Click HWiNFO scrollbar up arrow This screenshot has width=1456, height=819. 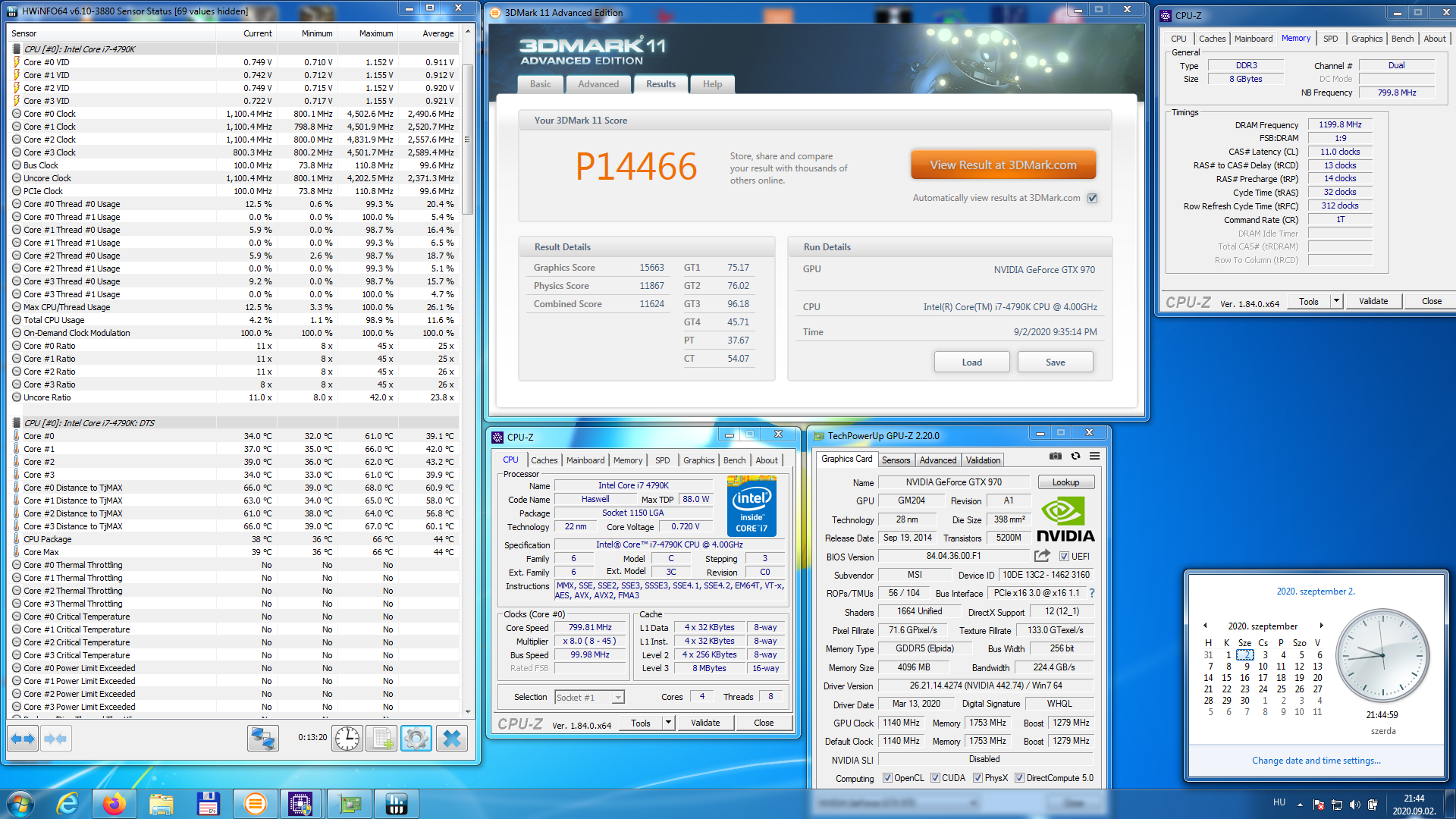click(468, 32)
